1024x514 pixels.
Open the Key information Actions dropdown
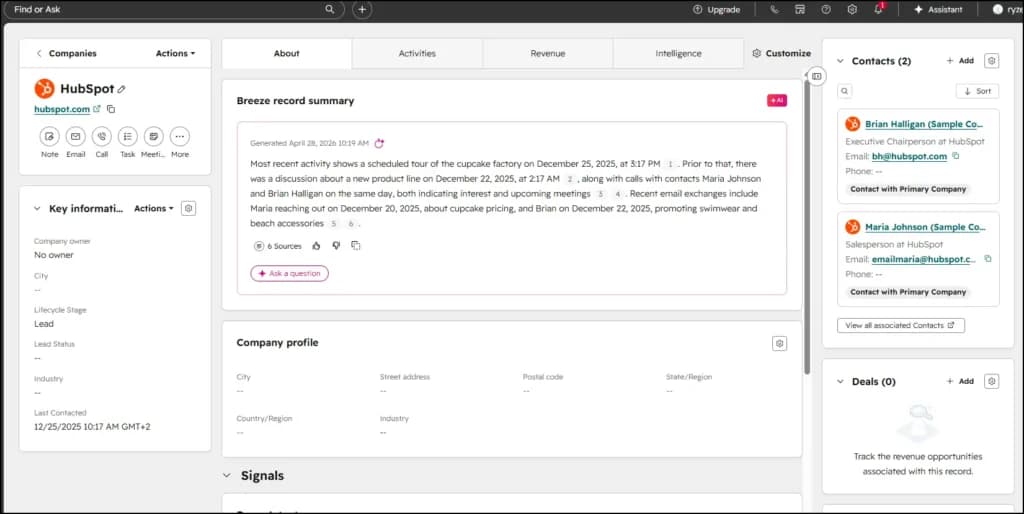[153, 208]
